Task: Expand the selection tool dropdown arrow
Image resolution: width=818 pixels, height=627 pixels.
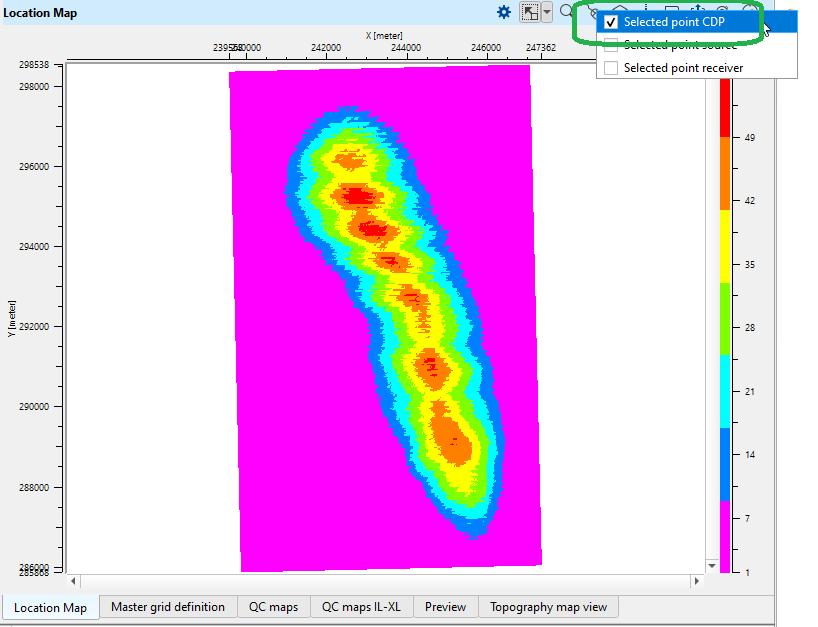Action: [x=547, y=13]
